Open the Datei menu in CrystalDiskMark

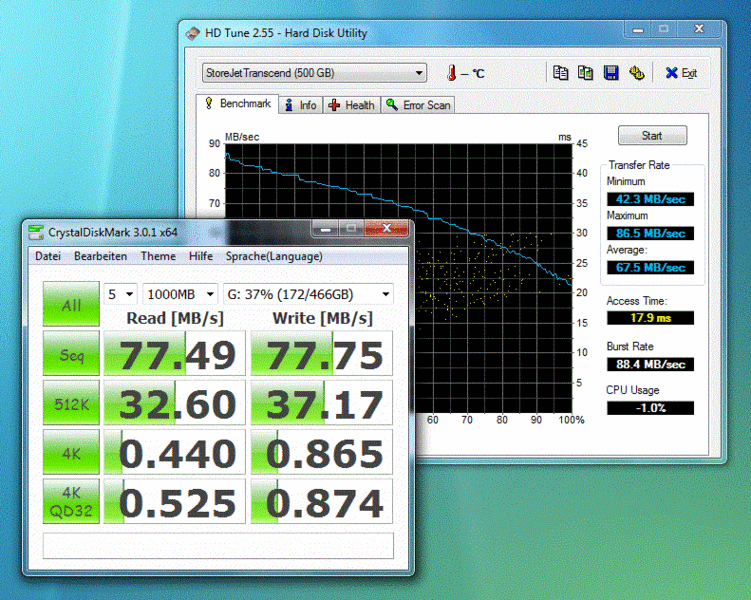pyautogui.click(x=48, y=256)
